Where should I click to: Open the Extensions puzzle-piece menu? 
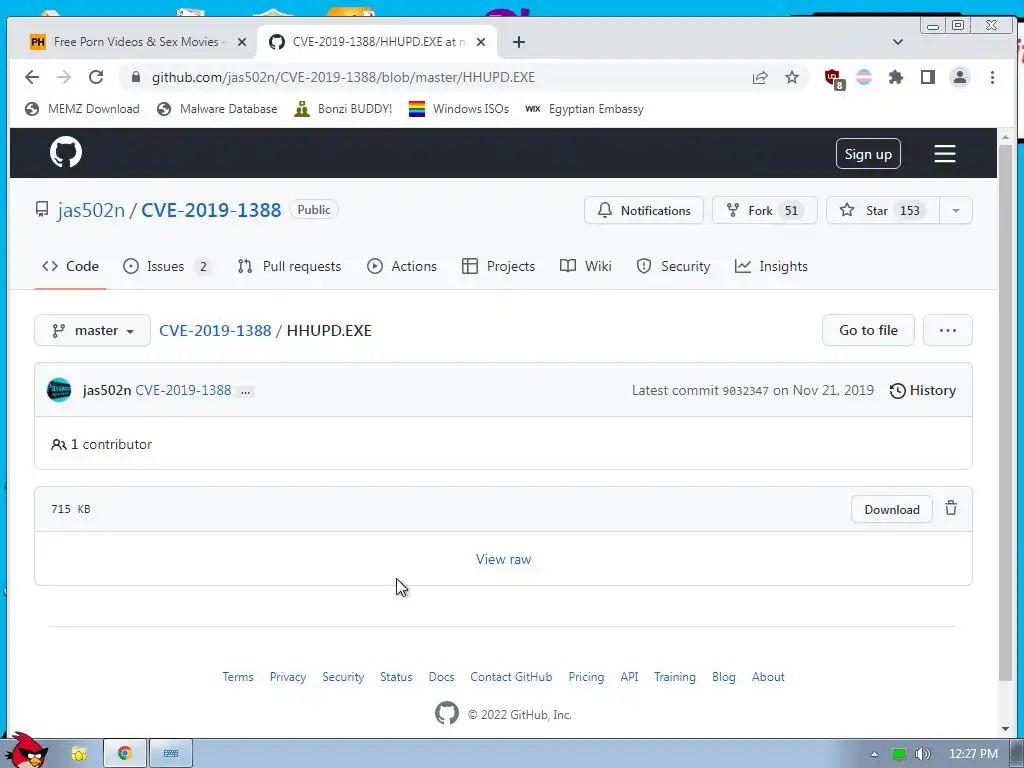(x=895, y=77)
